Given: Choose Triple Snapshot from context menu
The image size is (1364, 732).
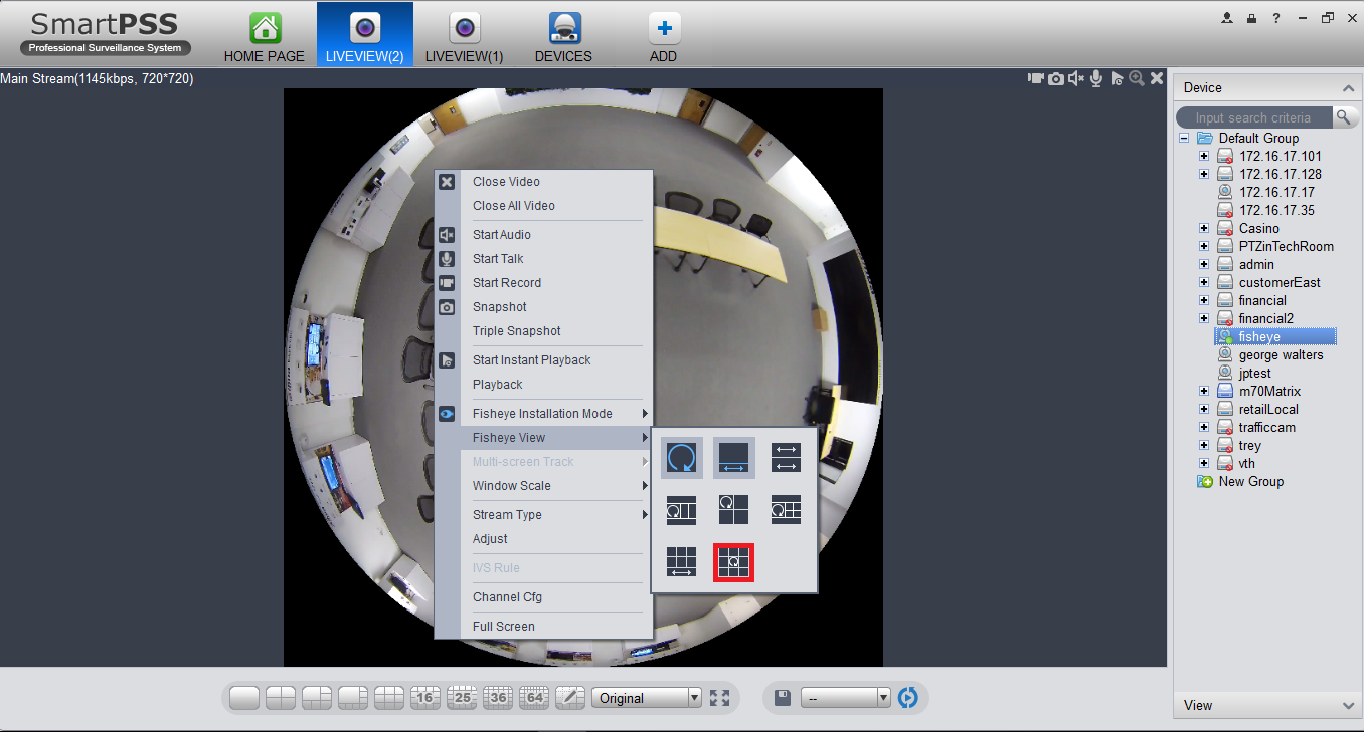Looking at the screenshot, I should pyautogui.click(x=516, y=331).
